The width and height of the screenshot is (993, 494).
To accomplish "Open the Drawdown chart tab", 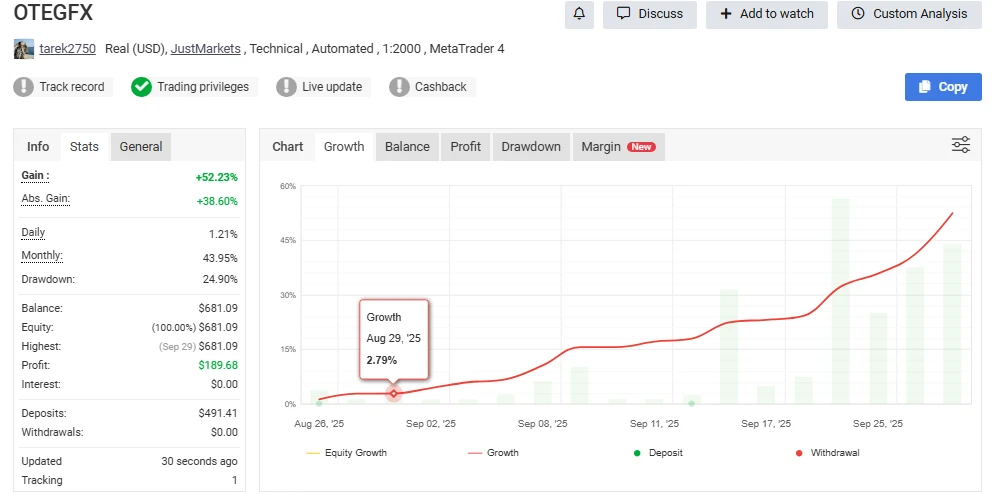I will tap(531, 146).
